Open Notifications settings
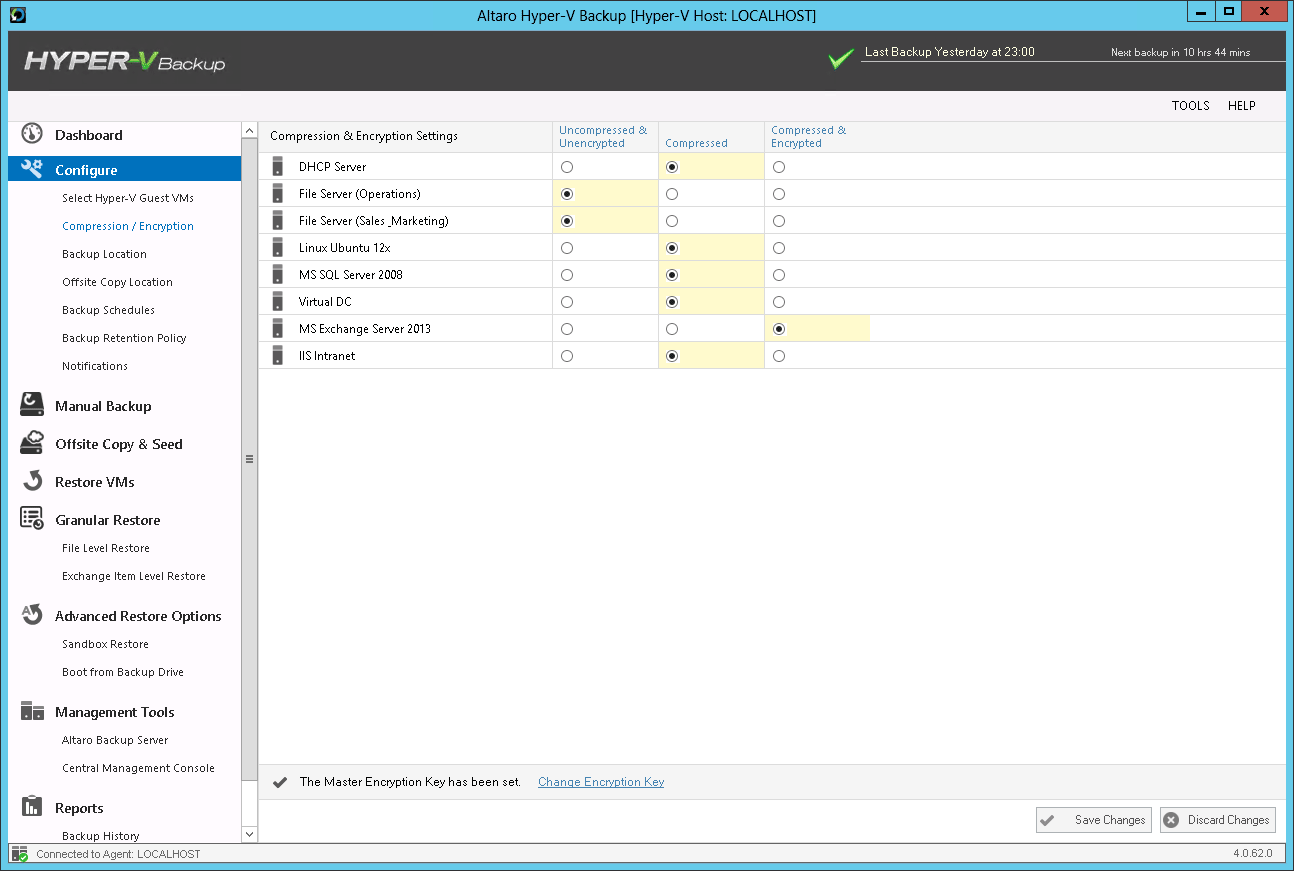The height and width of the screenshot is (871, 1294). point(95,366)
